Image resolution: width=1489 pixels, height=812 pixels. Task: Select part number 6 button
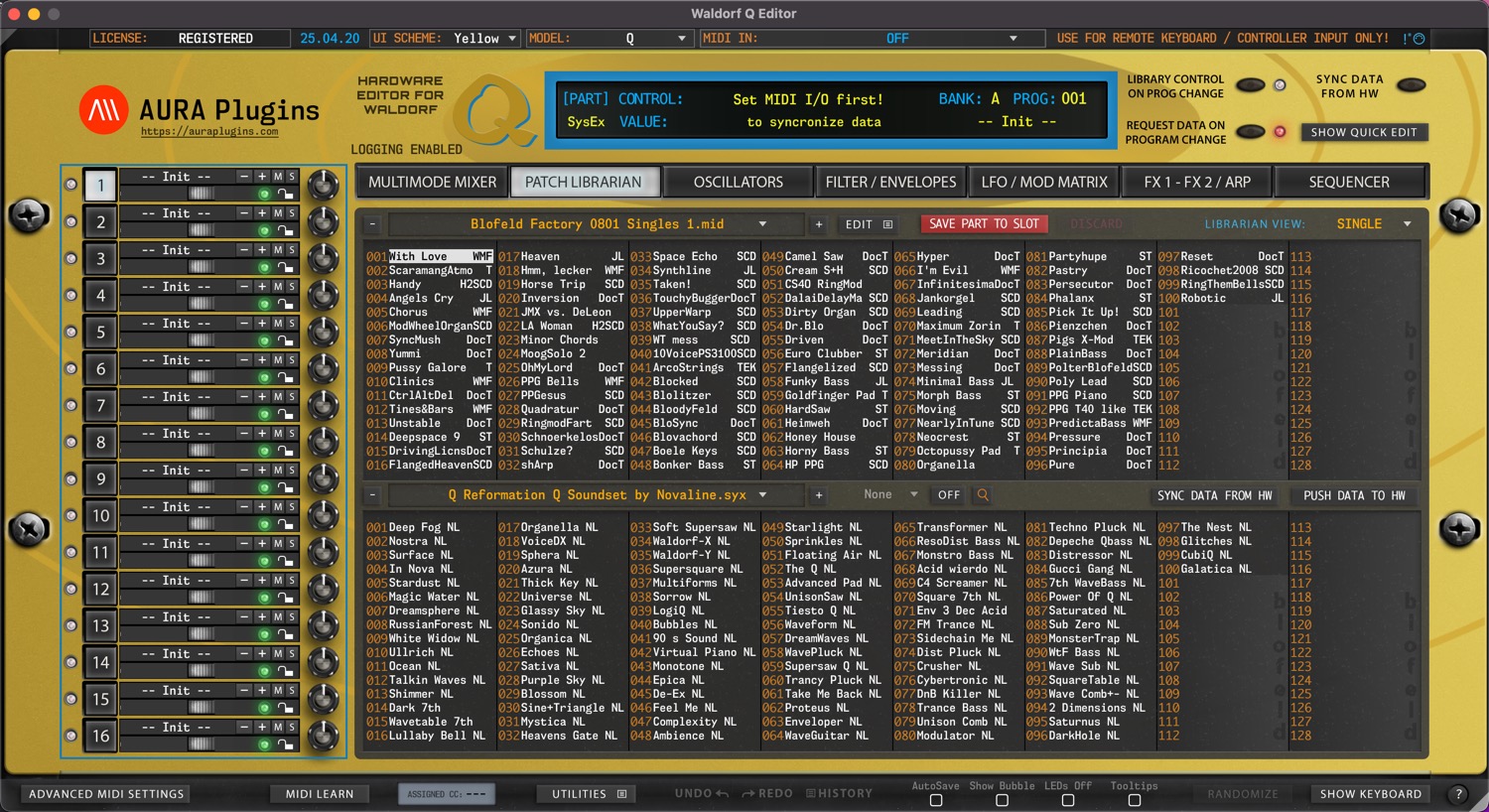click(100, 368)
